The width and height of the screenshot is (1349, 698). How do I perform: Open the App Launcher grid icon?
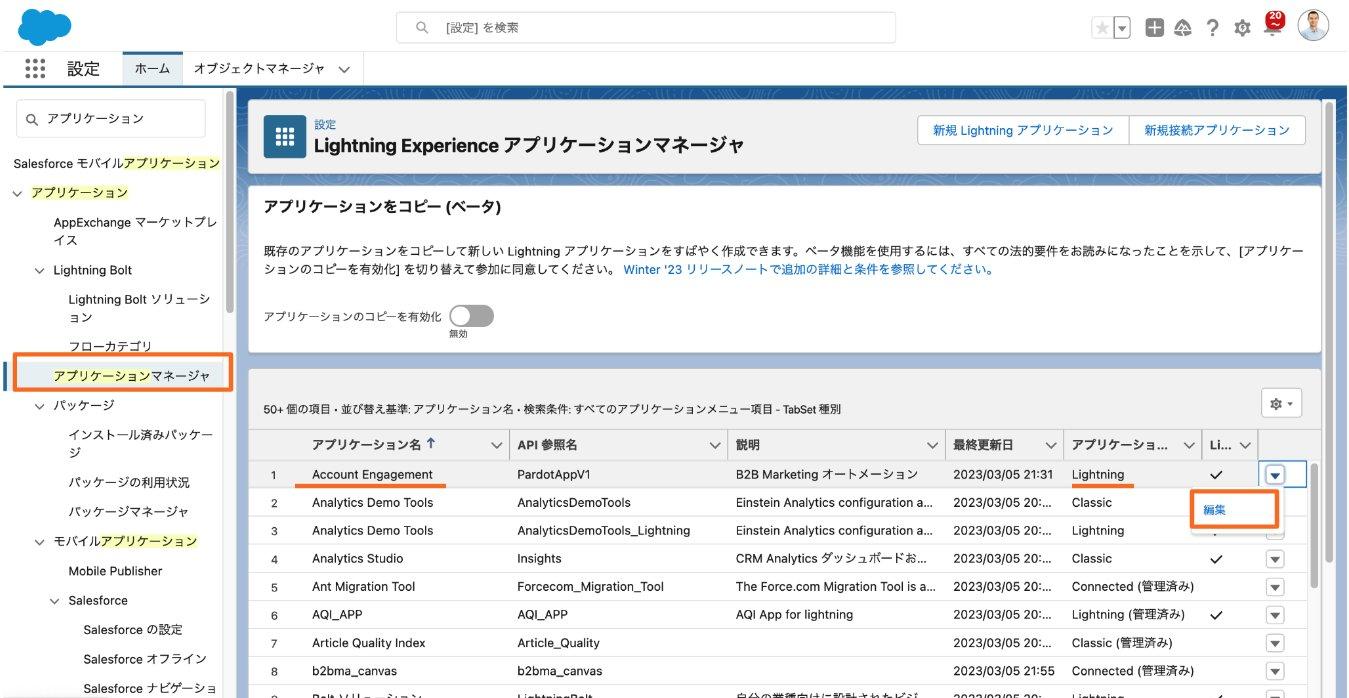(x=35, y=69)
